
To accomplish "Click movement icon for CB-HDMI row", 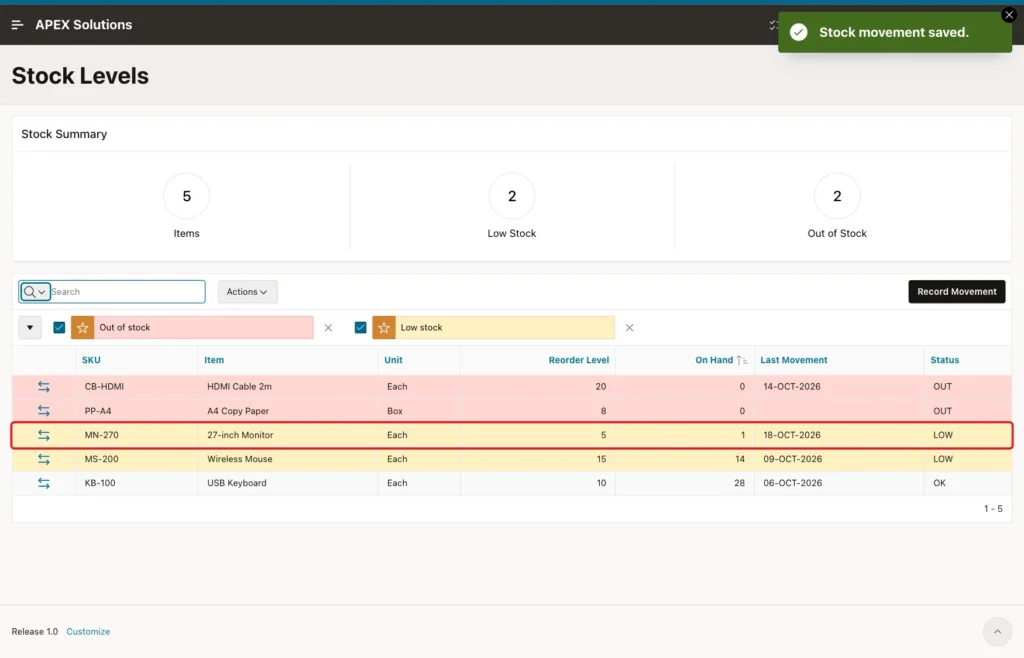I will (44, 386).
